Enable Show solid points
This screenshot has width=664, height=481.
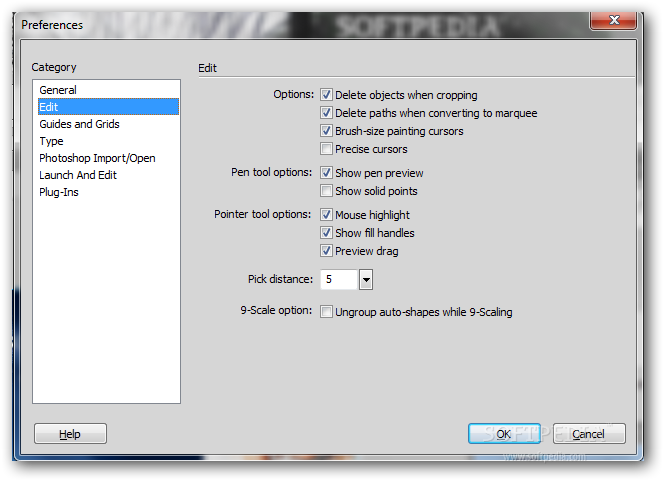pos(326,191)
